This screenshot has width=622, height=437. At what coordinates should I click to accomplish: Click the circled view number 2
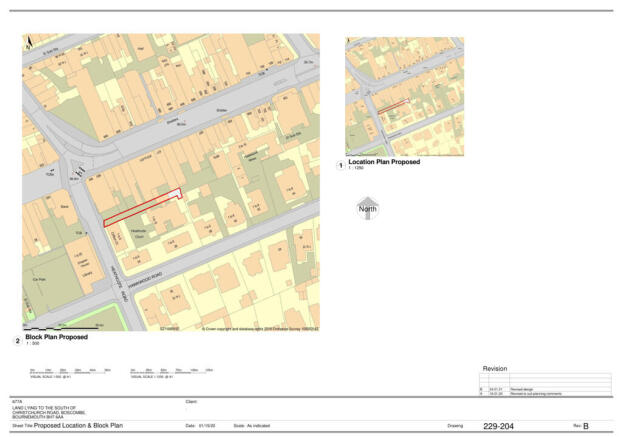pos(17,341)
